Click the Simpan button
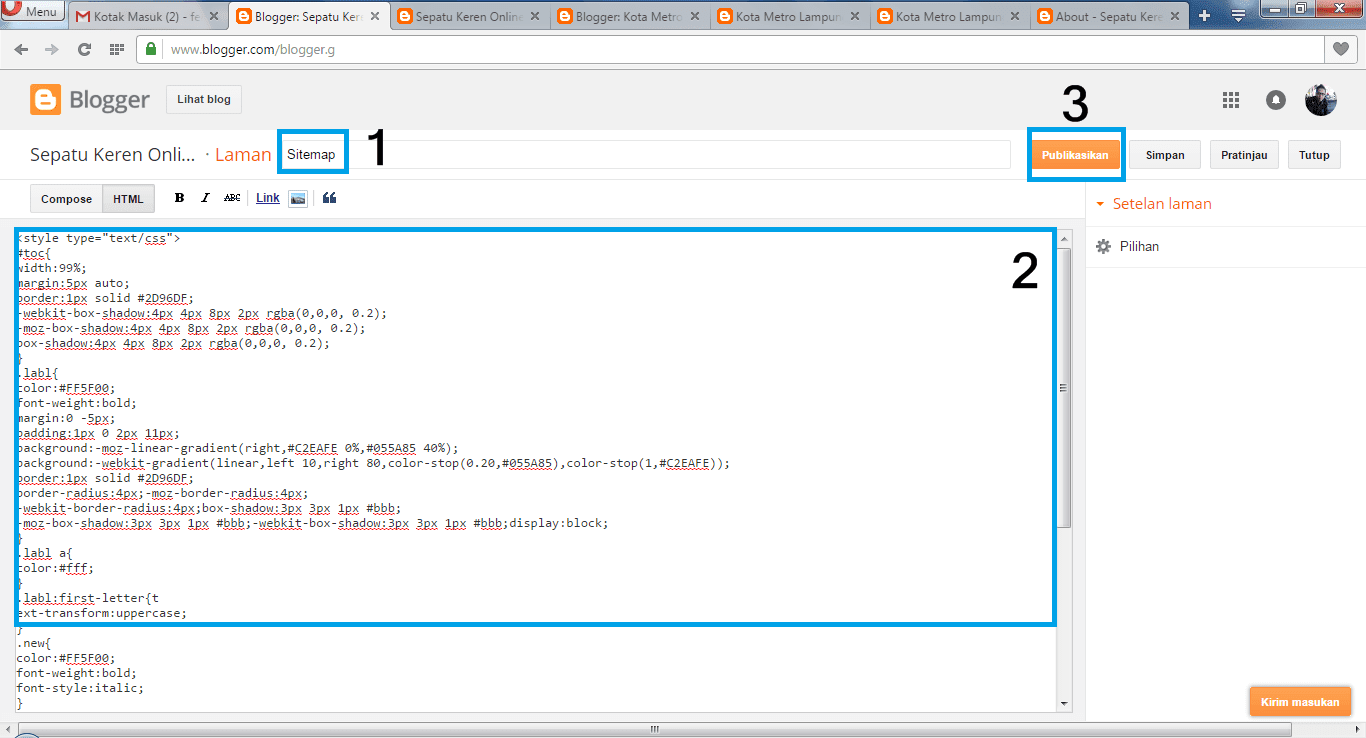Viewport: 1366px width, 738px height. tap(1165, 155)
